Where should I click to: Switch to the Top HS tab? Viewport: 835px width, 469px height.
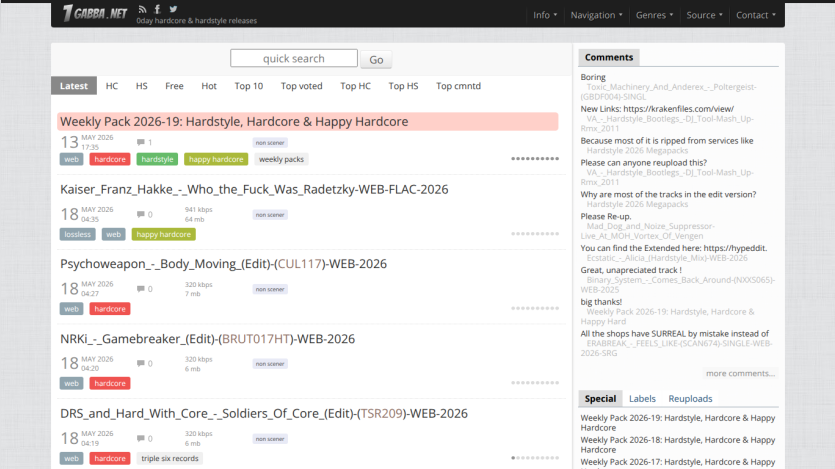tap(403, 86)
